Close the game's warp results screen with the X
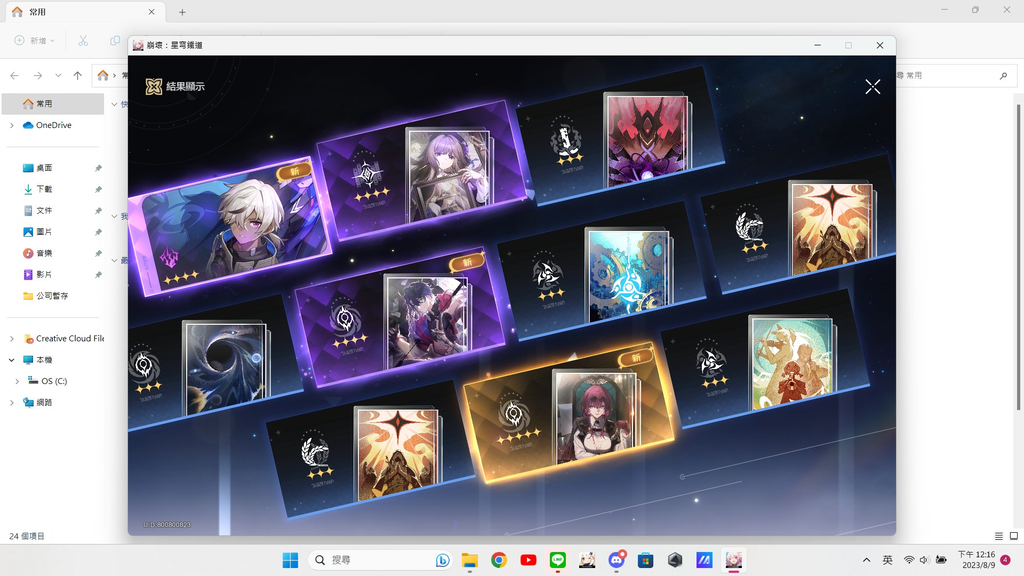The width and height of the screenshot is (1024, 576). tap(872, 87)
